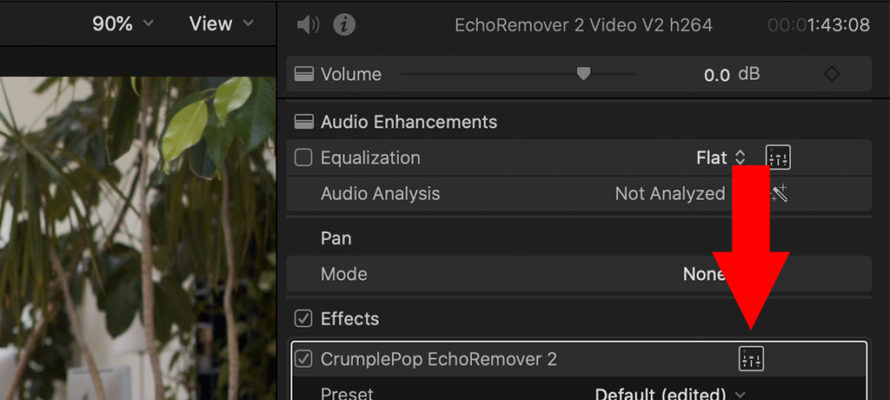Click the video viewer plant image
890x400 pixels.
point(137,238)
